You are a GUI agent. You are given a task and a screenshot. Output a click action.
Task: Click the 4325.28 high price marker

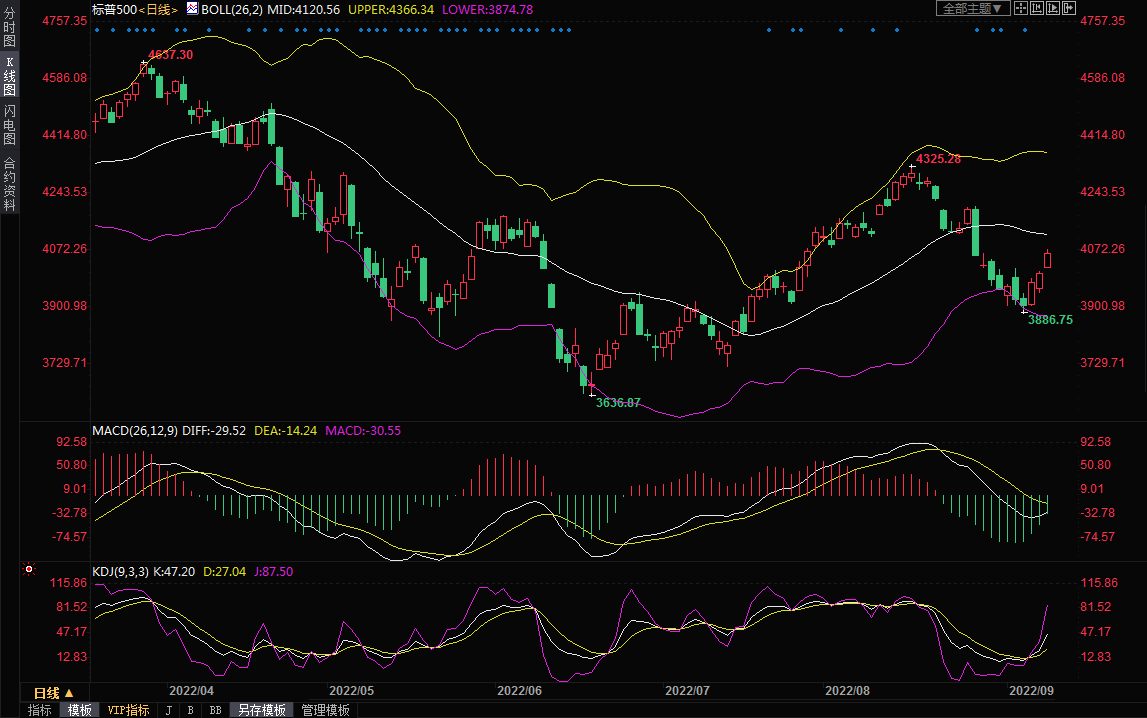click(938, 159)
